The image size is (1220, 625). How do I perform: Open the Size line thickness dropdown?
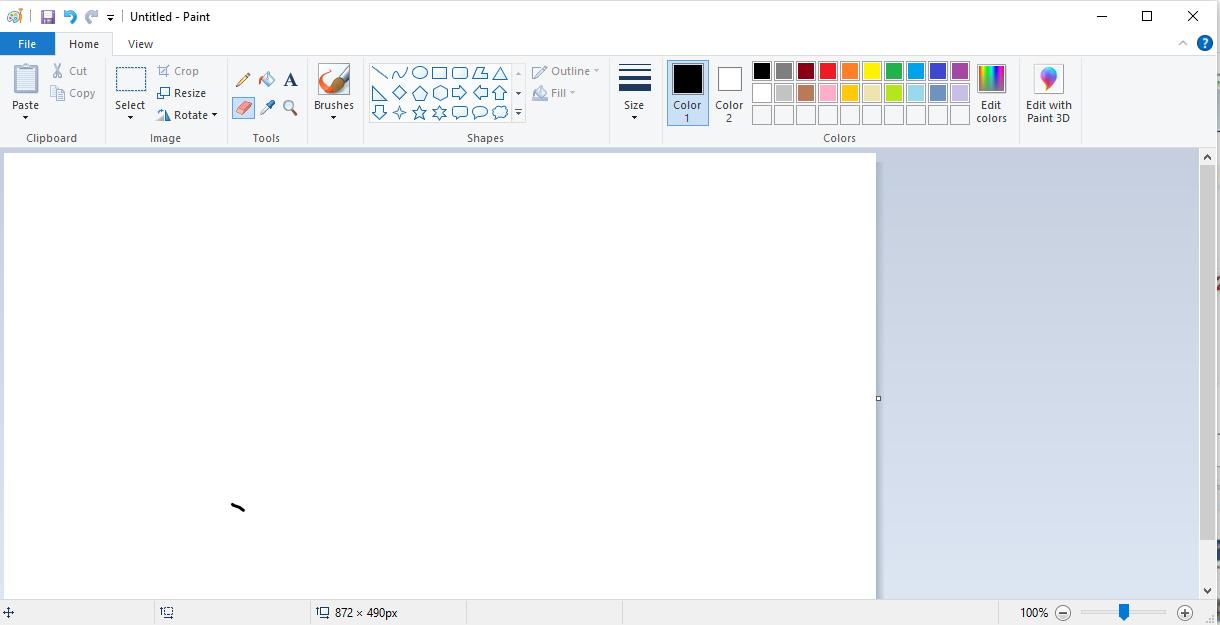pos(634,92)
